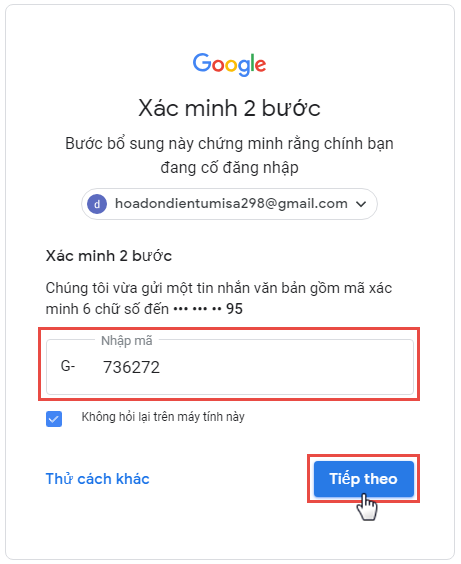Viewport: 461px width, 564px height.
Task: Click the bold 'Xác minh 2 bước' subheading
Action: click(109, 256)
